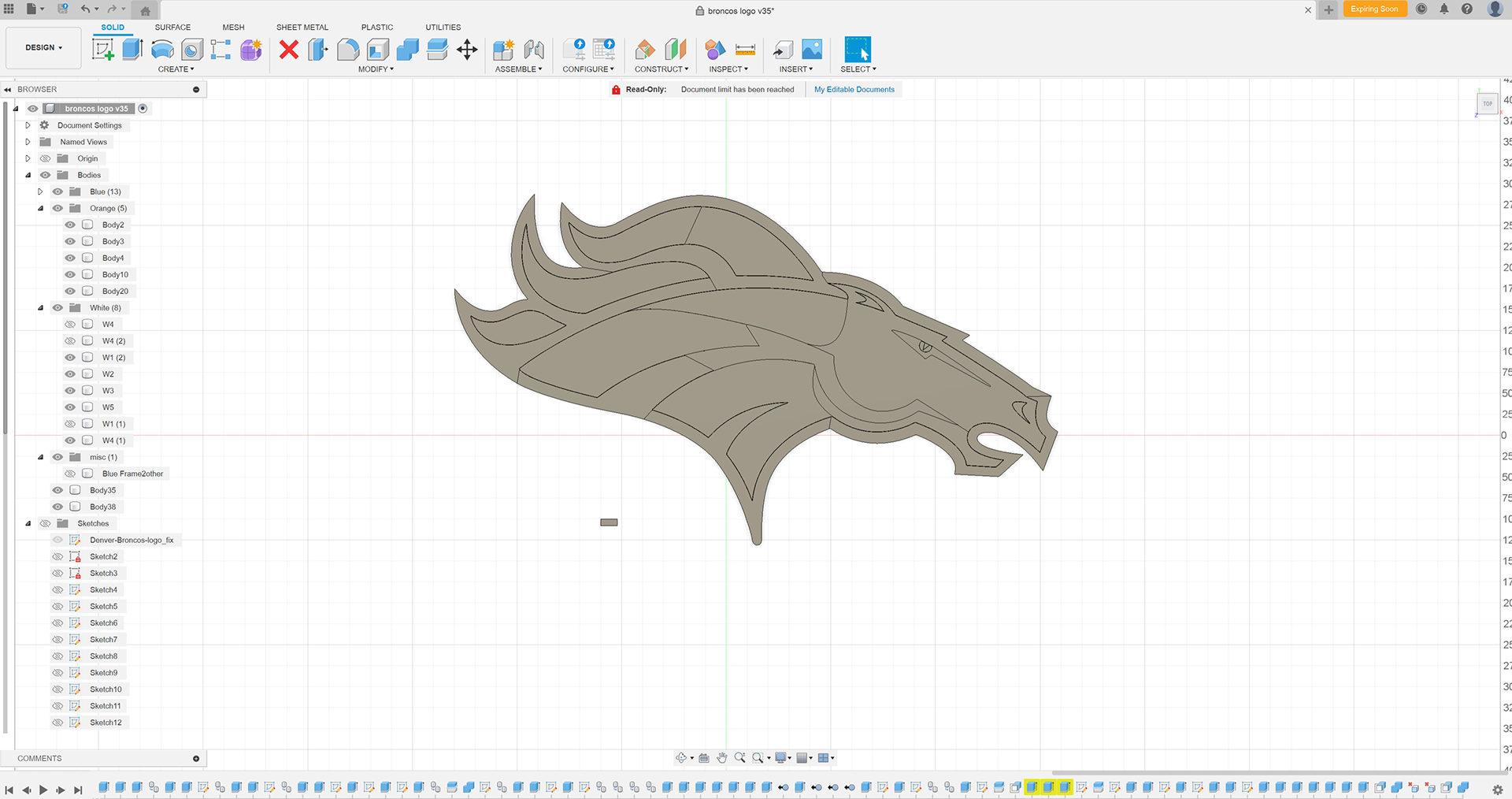Click the Expiring Soon button
This screenshot has width=1512, height=799.
(1374, 9)
